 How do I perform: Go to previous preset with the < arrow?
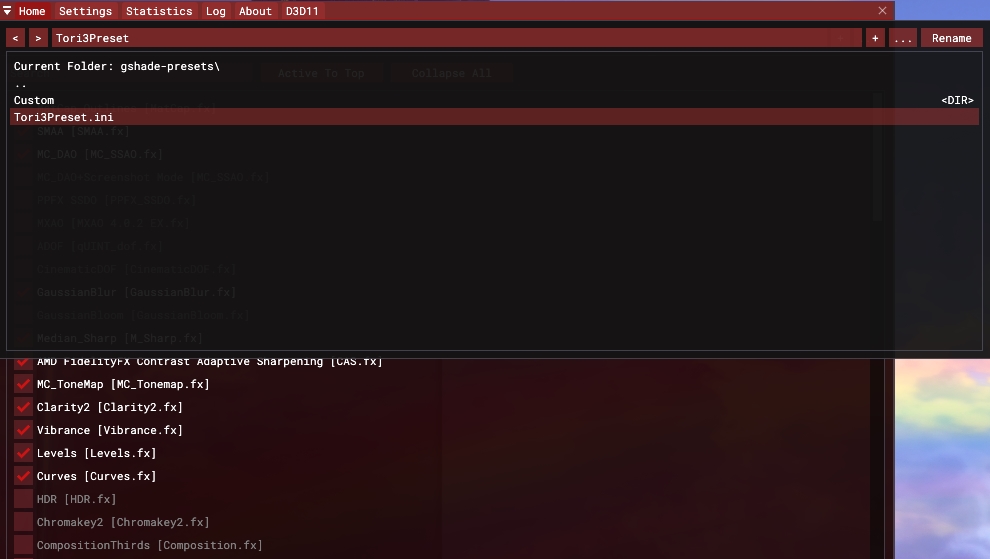click(x=15, y=38)
